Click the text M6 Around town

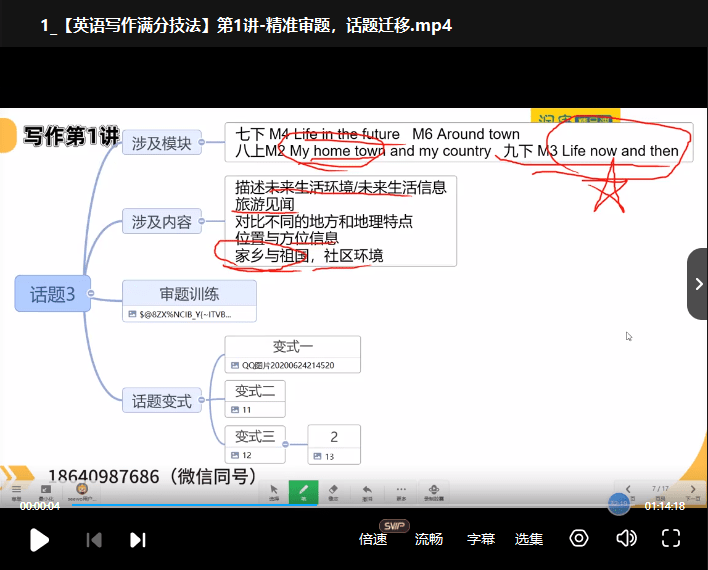[466, 134]
